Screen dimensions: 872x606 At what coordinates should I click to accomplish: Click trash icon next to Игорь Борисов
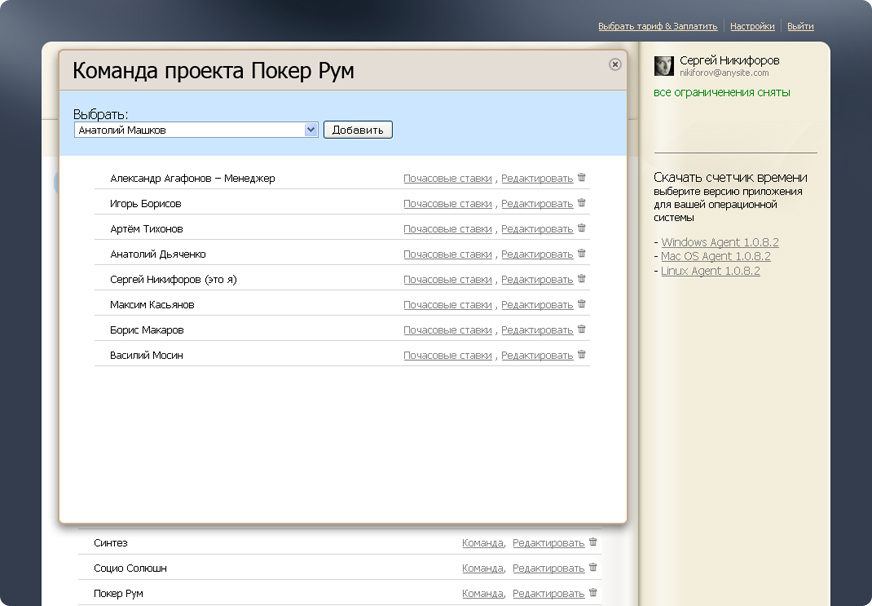coord(582,203)
